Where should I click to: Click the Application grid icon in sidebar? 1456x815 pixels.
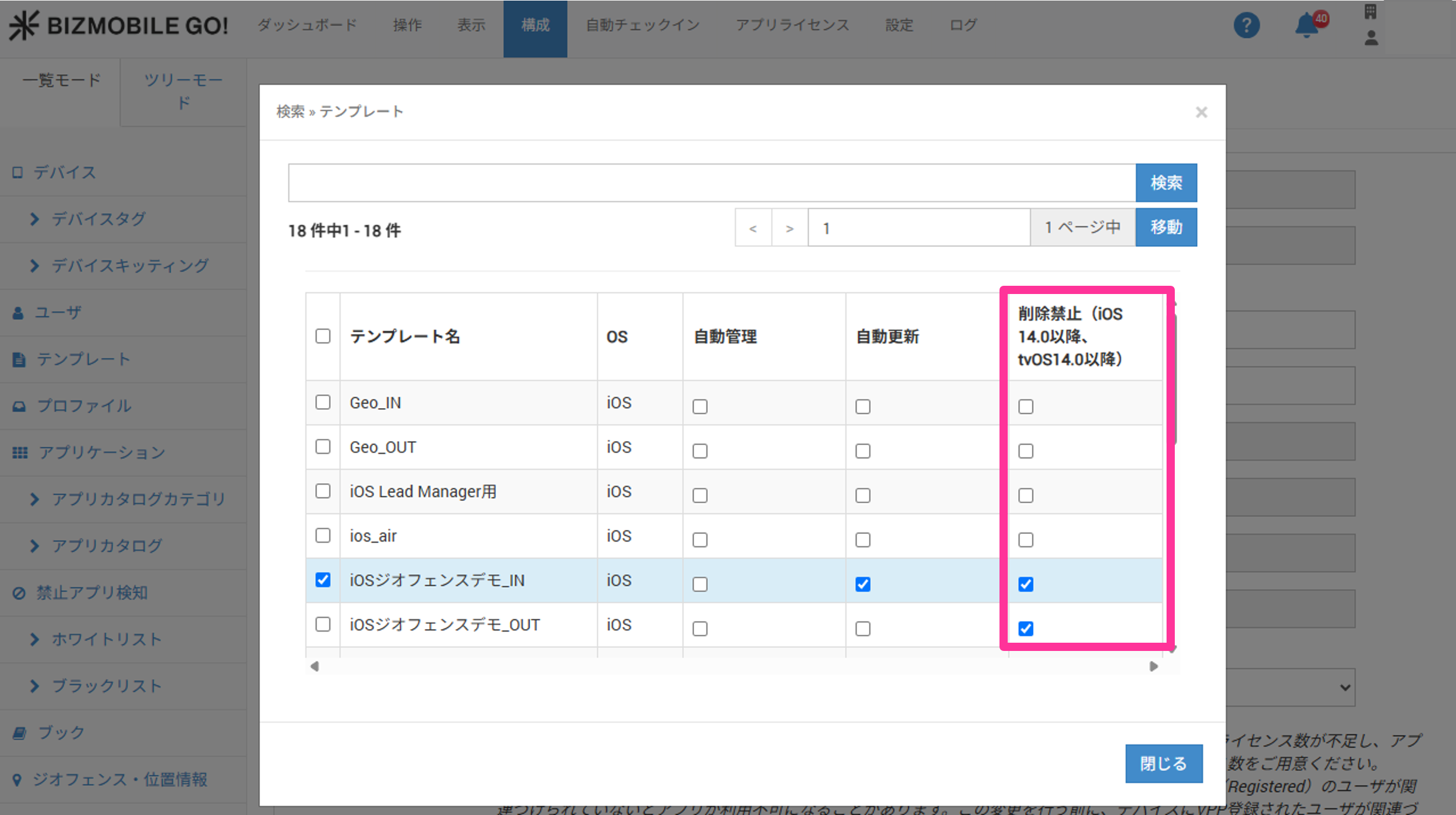(x=19, y=452)
